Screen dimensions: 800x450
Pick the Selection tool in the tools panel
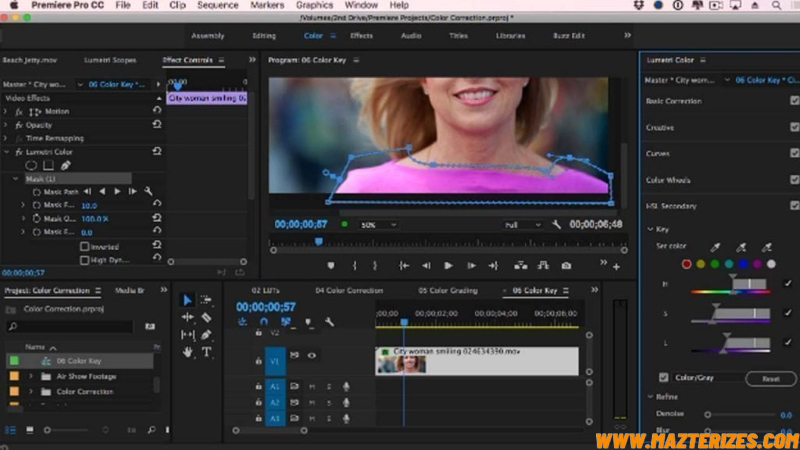[x=187, y=299]
